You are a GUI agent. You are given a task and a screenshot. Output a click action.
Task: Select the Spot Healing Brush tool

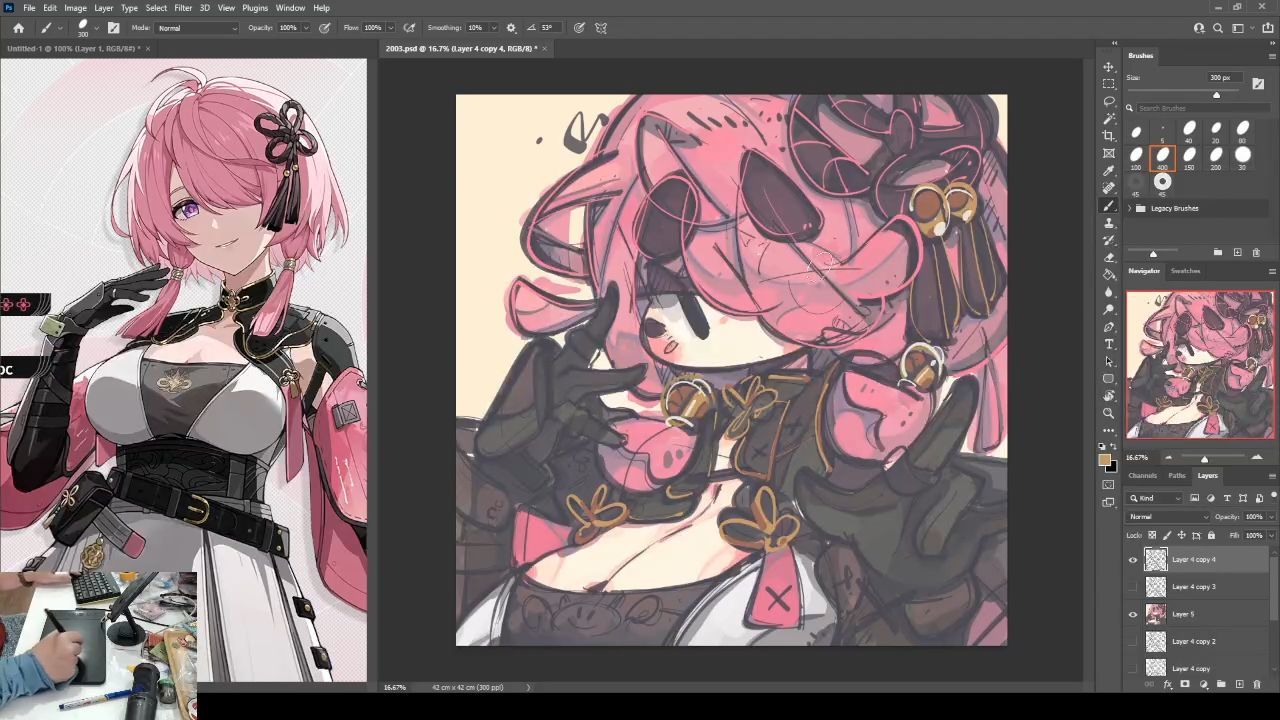coord(1109,188)
